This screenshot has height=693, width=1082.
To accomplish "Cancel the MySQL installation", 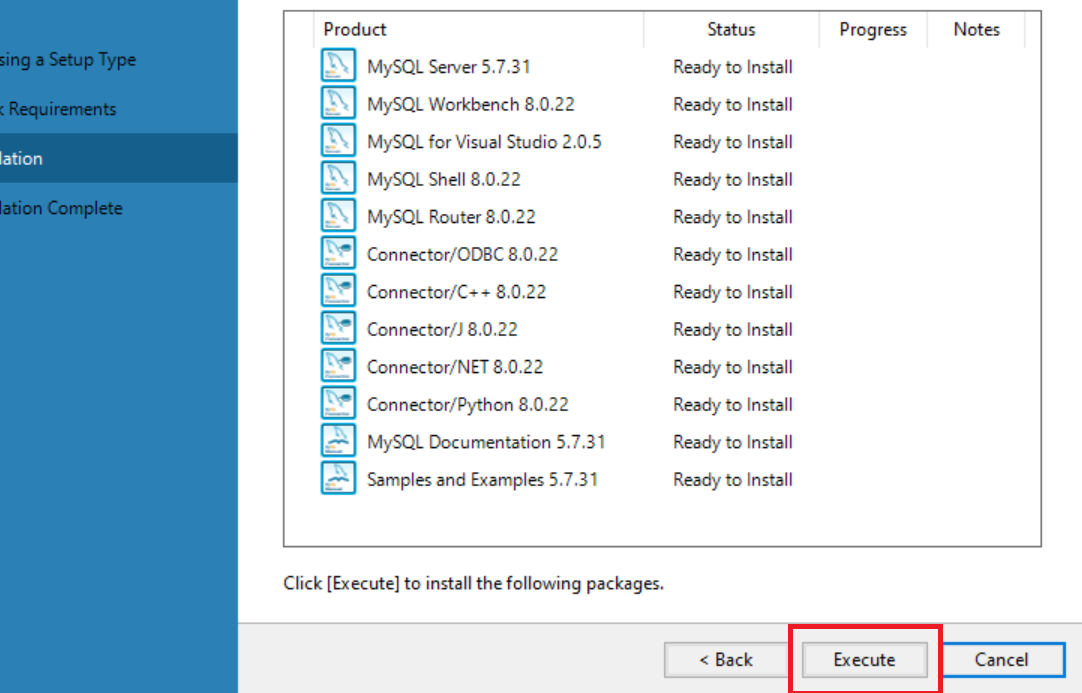I will pyautogui.click(x=1001, y=660).
